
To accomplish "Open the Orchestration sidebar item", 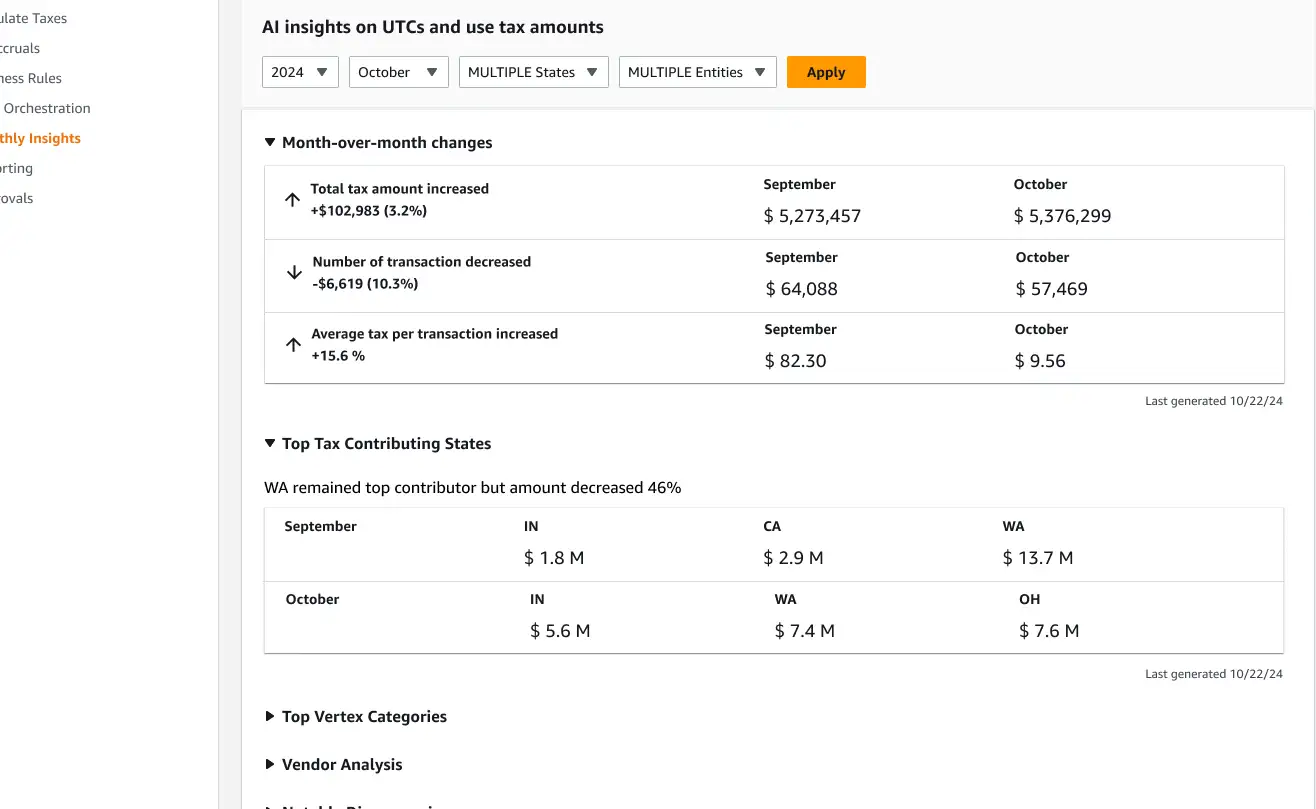I will [x=46, y=108].
